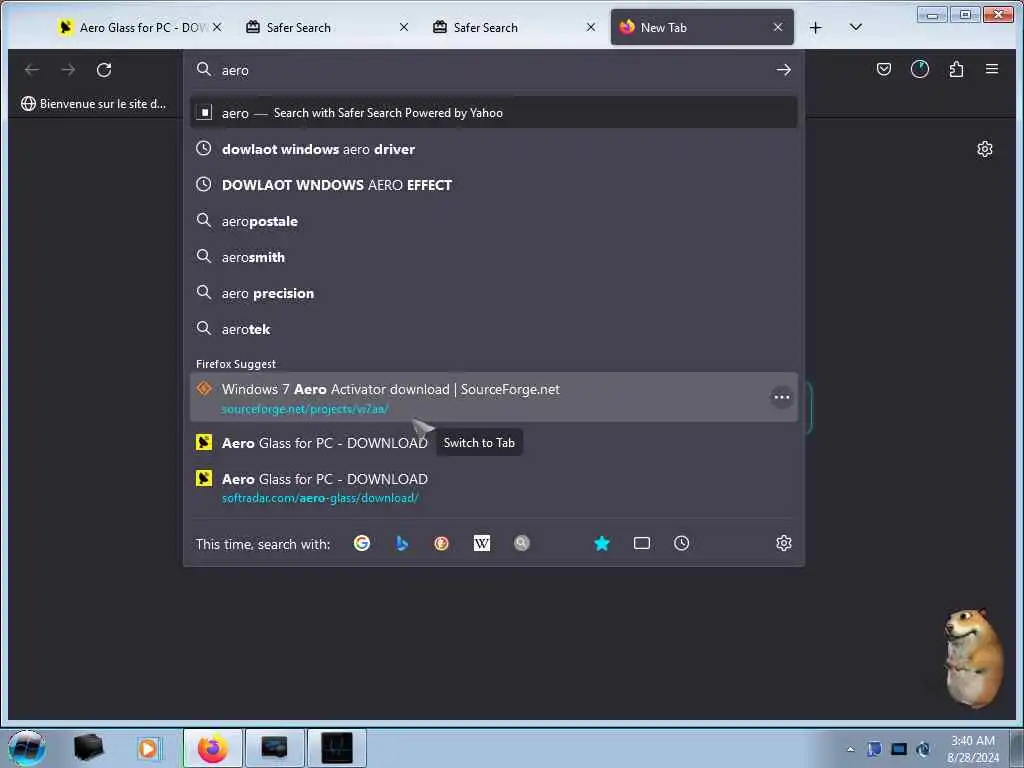Open new tab page personalize gear
Image resolution: width=1024 pixels, height=768 pixels.
pyautogui.click(x=984, y=150)
